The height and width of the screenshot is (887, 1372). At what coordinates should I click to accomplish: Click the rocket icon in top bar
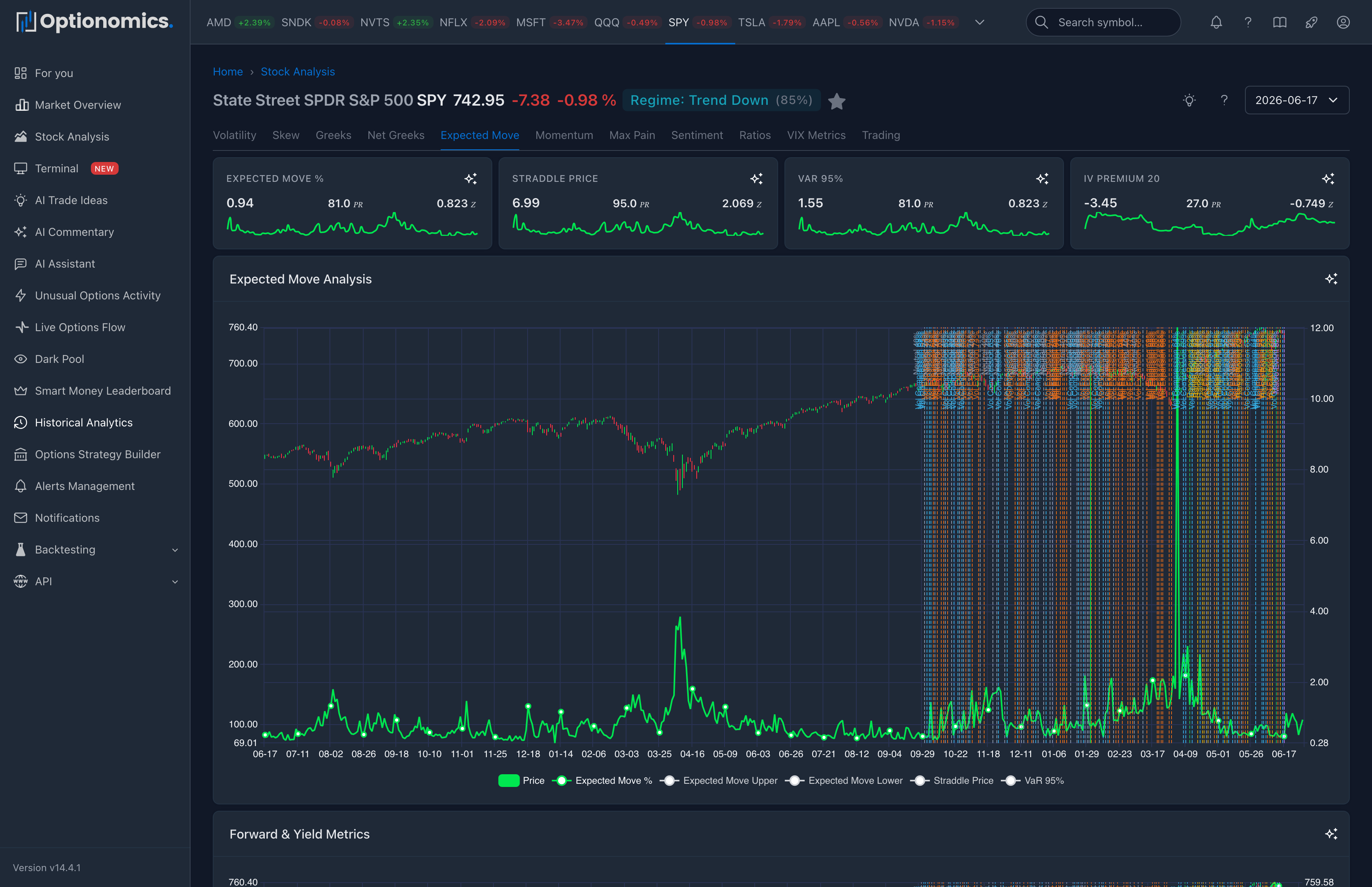[1311, 23]
